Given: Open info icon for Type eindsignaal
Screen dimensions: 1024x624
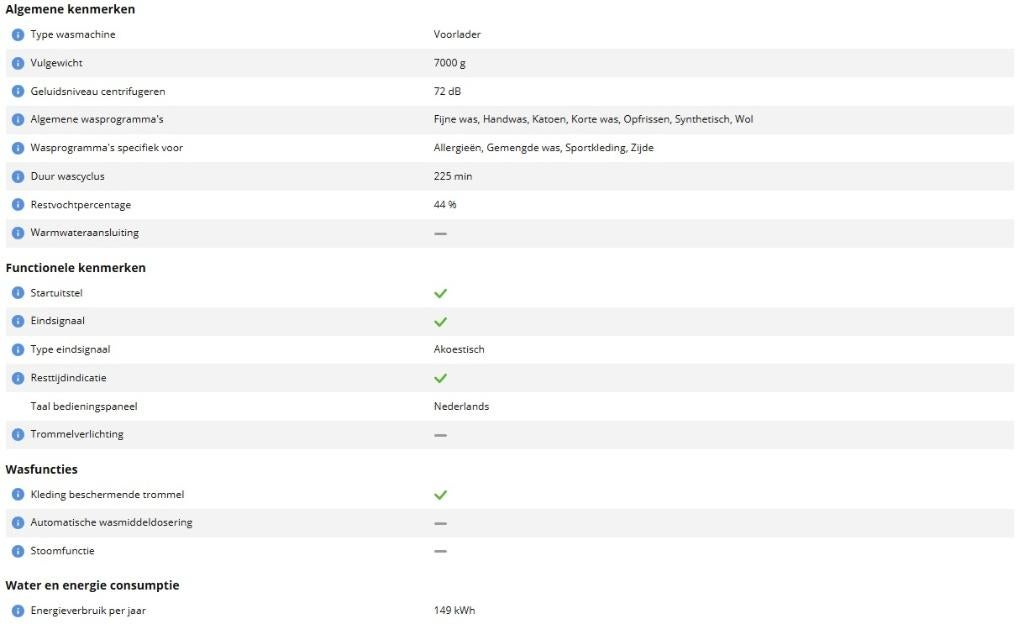Looking at the screenshot, I should tap(18, 350).
